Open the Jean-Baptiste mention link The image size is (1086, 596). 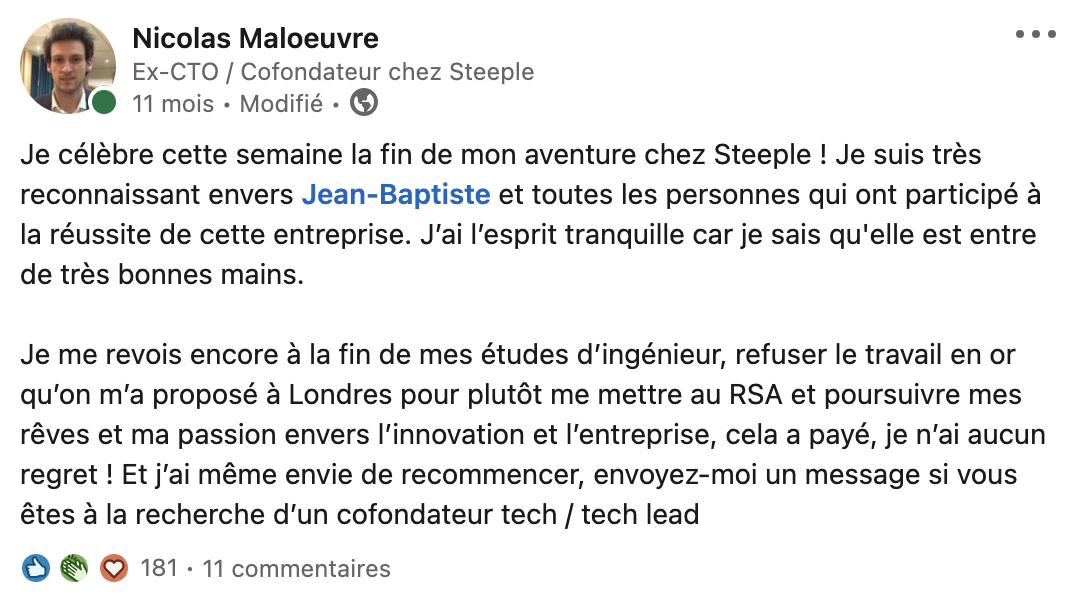coord(396,195)
